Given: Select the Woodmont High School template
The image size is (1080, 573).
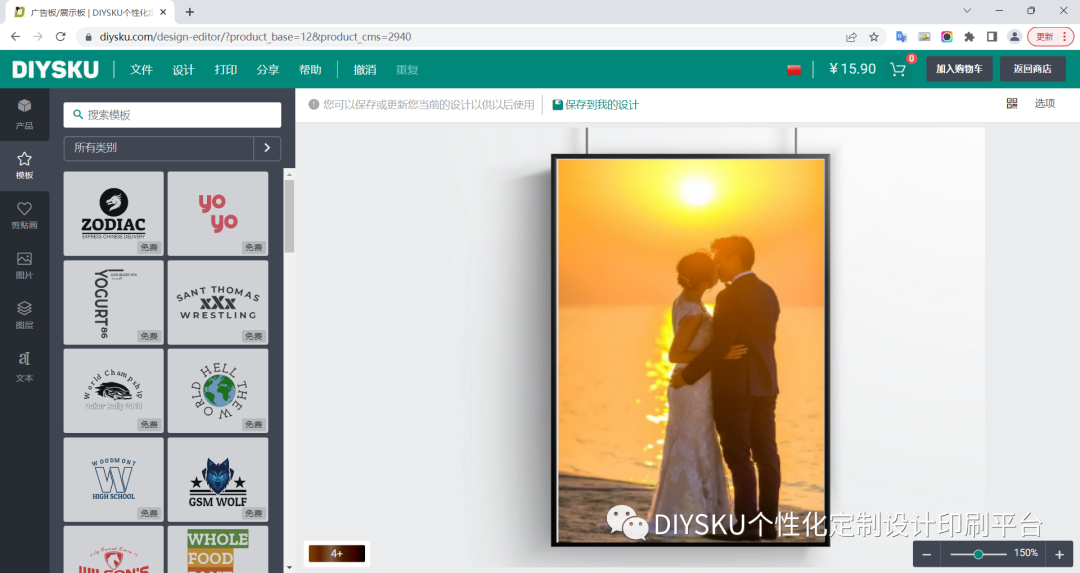Looking at the screenshot, I should click(114, 479).
